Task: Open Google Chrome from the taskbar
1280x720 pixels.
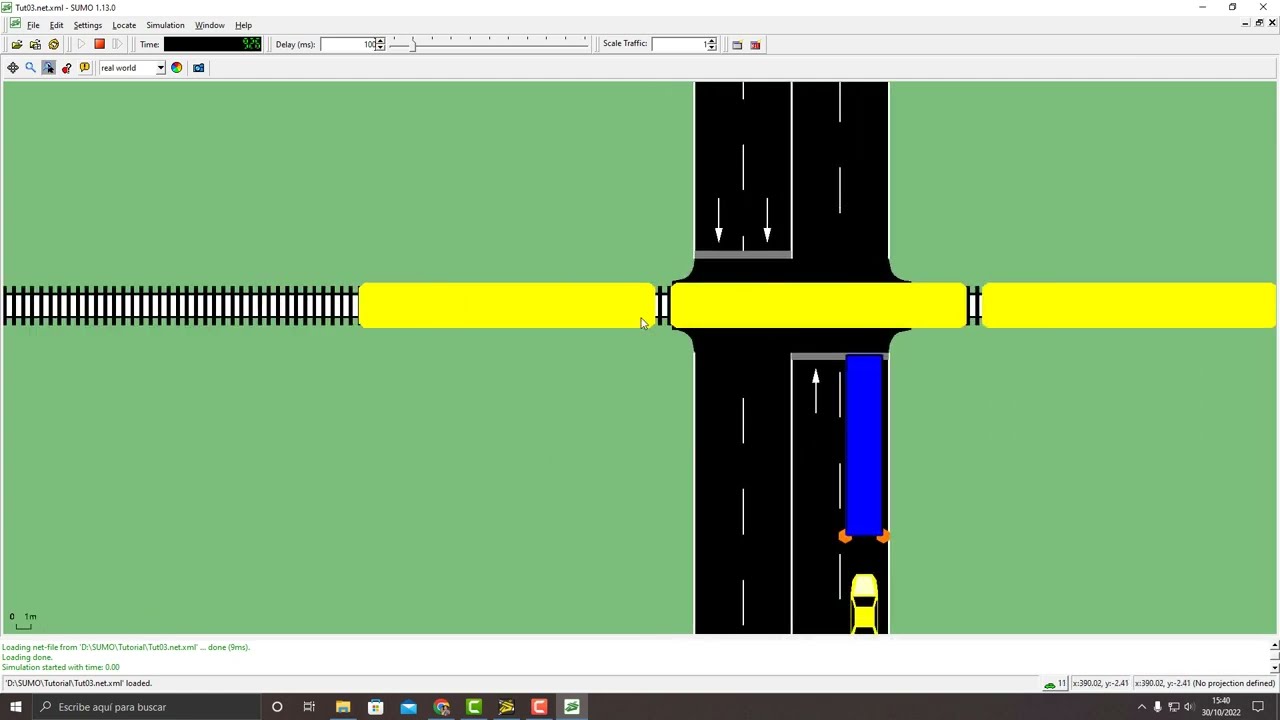Action: 441,707
